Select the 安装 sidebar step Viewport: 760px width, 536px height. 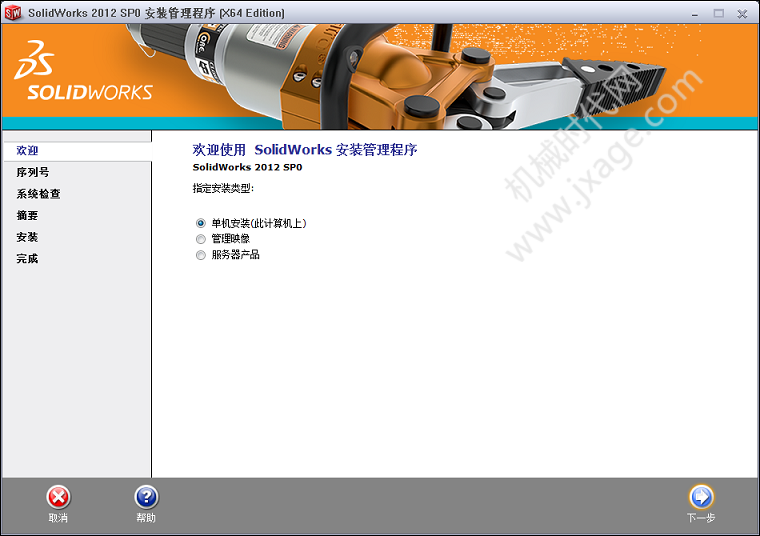[x=27, y=237]
